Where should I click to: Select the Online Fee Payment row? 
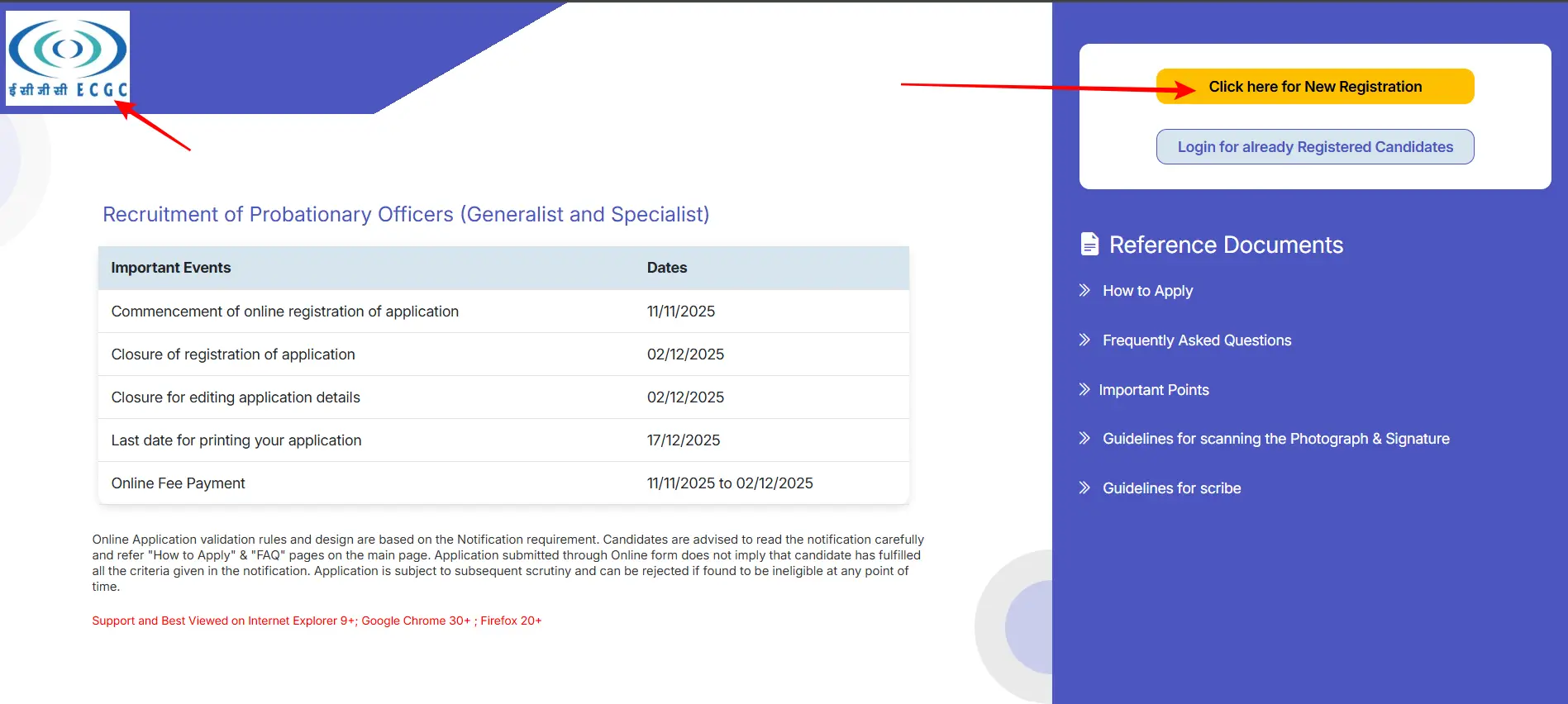coord(178,483)
